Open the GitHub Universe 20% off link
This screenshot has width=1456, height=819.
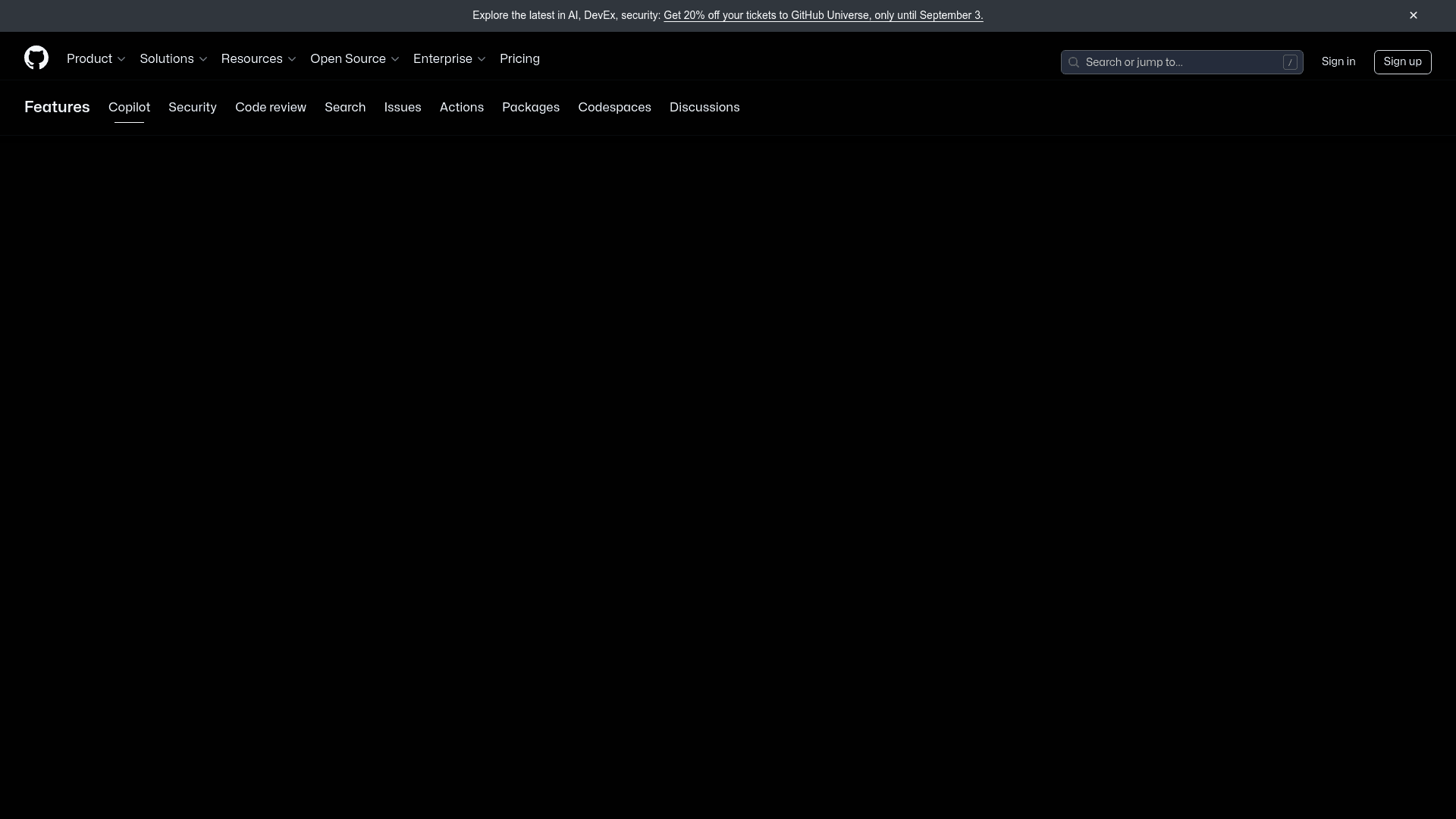point(823,15)
